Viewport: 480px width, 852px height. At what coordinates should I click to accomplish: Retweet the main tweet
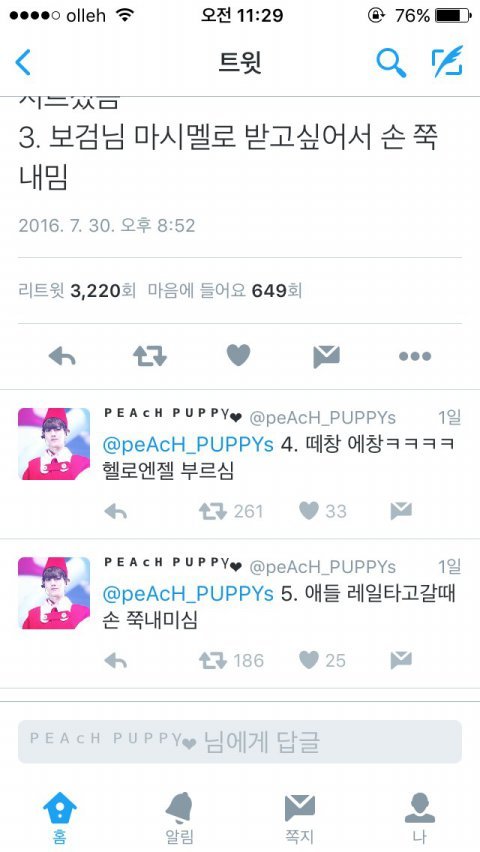tap(150, 356)
